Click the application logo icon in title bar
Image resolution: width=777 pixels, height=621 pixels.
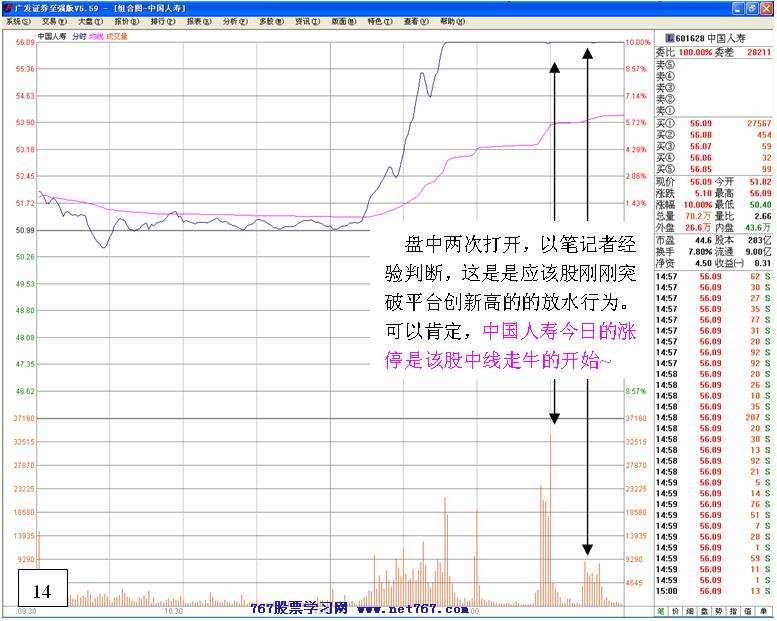click(x=7, y=8)
